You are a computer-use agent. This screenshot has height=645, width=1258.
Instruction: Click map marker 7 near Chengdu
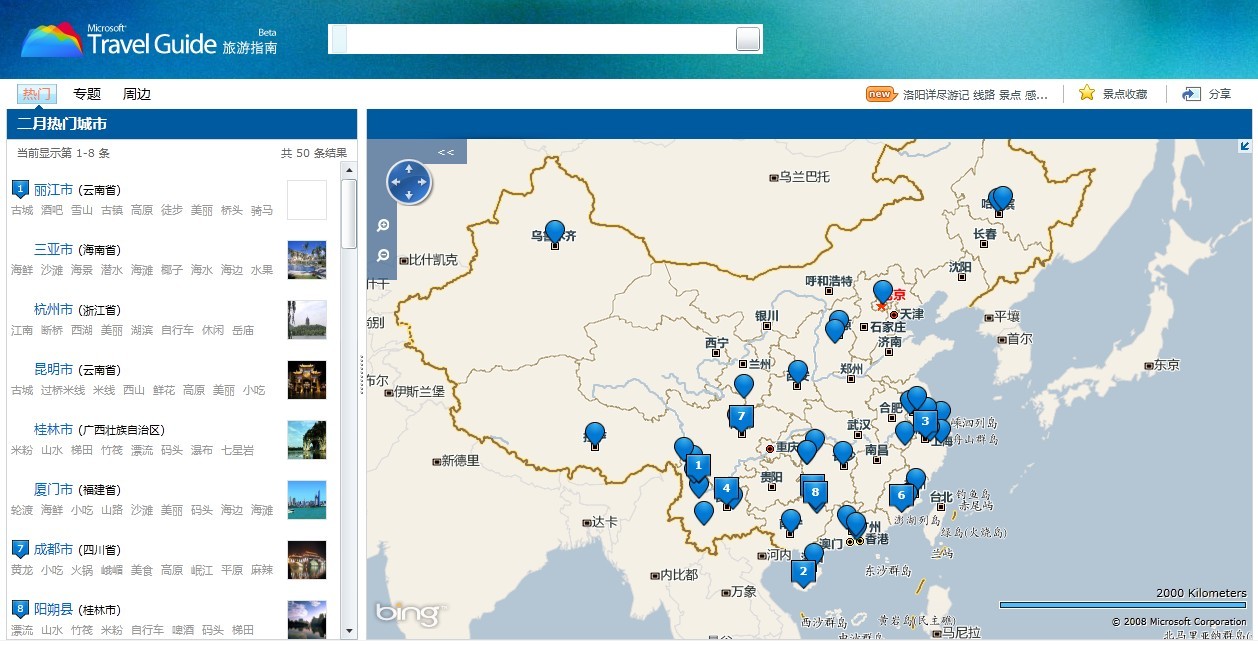(x=740, y=416)
